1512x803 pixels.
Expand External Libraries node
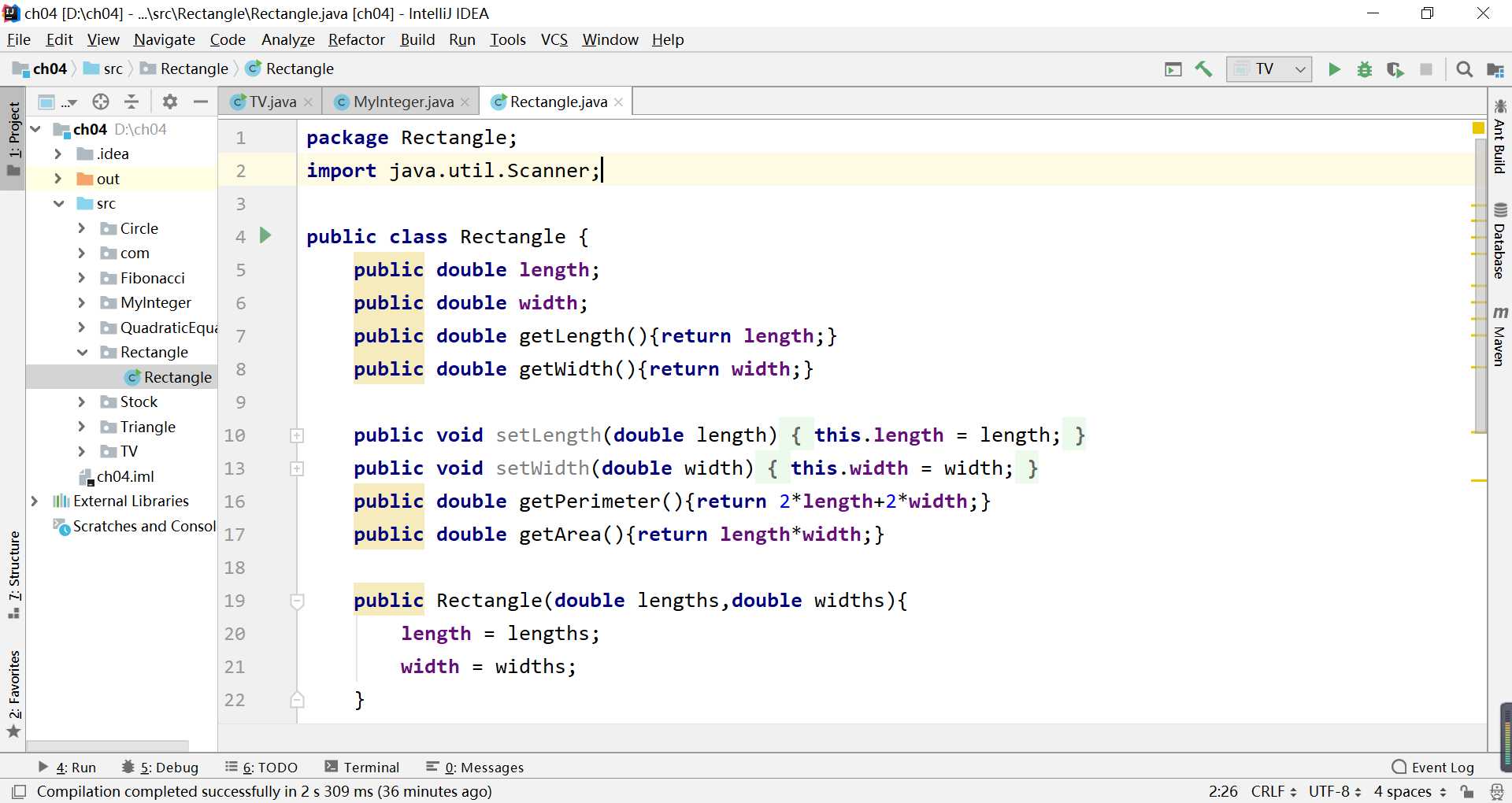click(35, 501)
